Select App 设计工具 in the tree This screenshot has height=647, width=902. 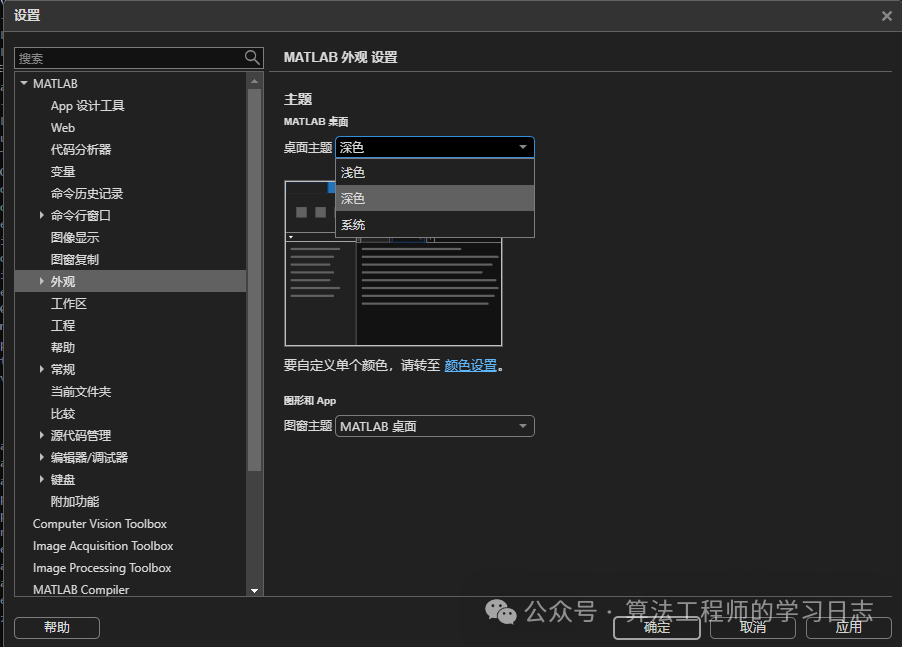pos(87,106)
